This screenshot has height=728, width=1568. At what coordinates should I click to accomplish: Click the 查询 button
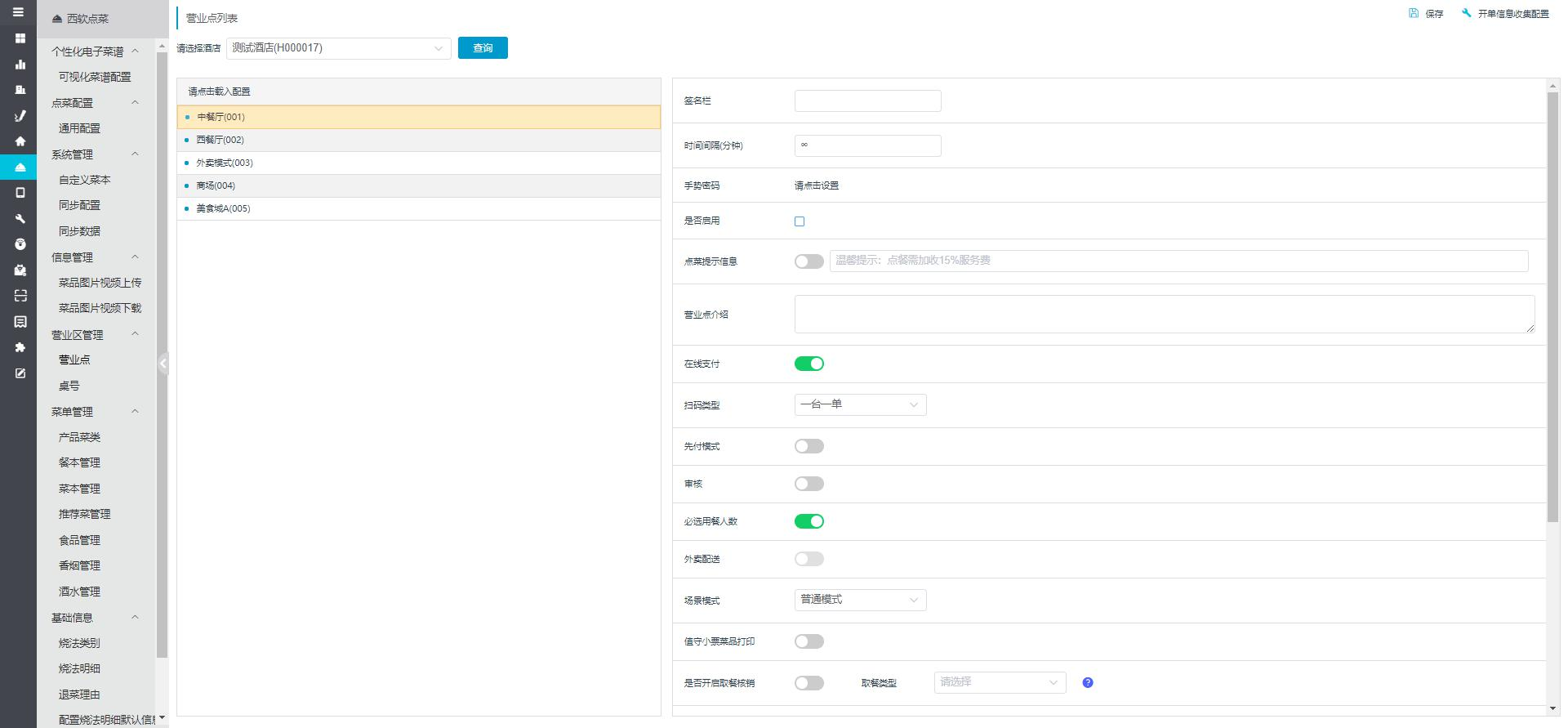point(483,48)
